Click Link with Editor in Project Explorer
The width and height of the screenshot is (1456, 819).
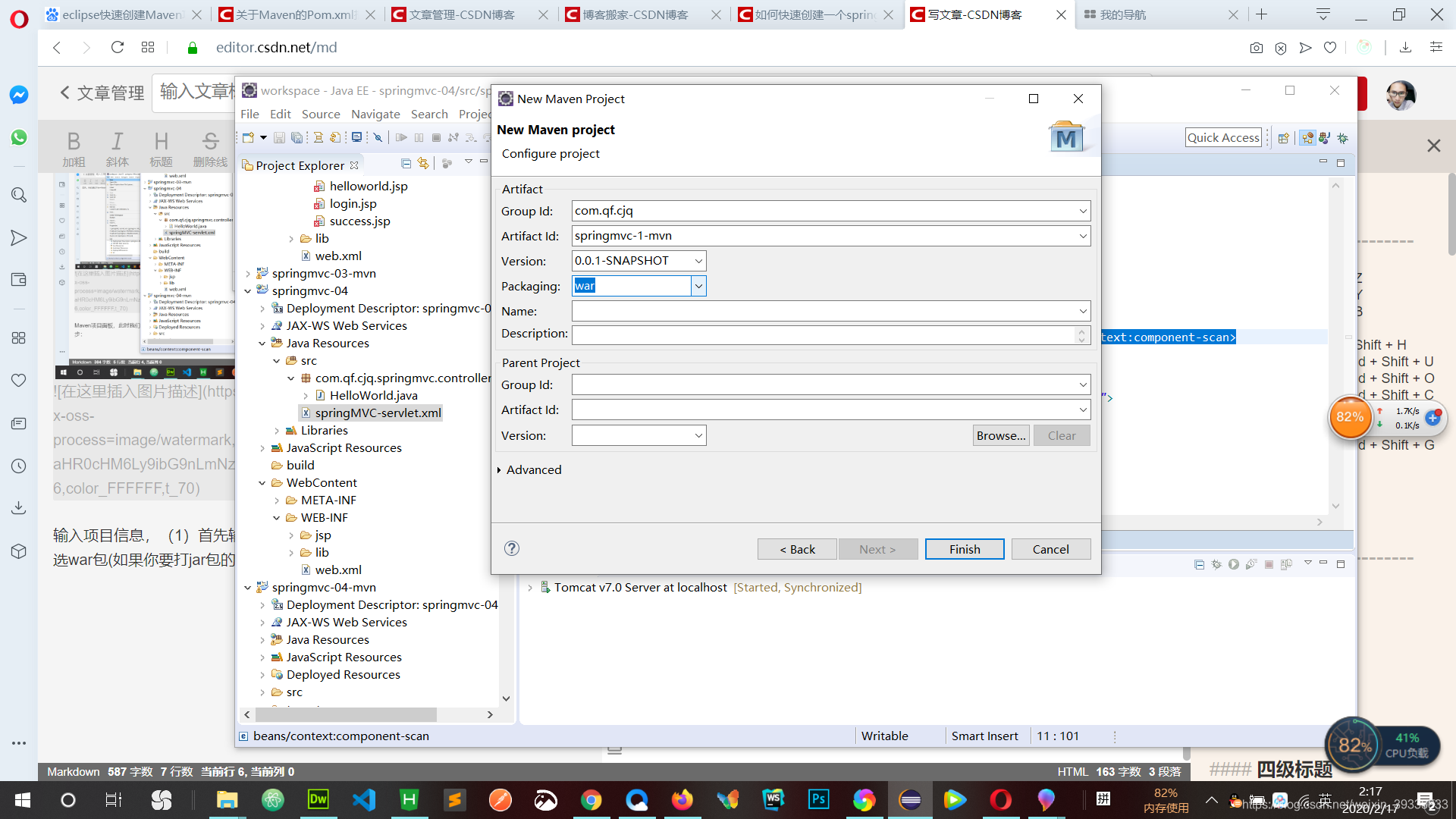click(423, 163)
